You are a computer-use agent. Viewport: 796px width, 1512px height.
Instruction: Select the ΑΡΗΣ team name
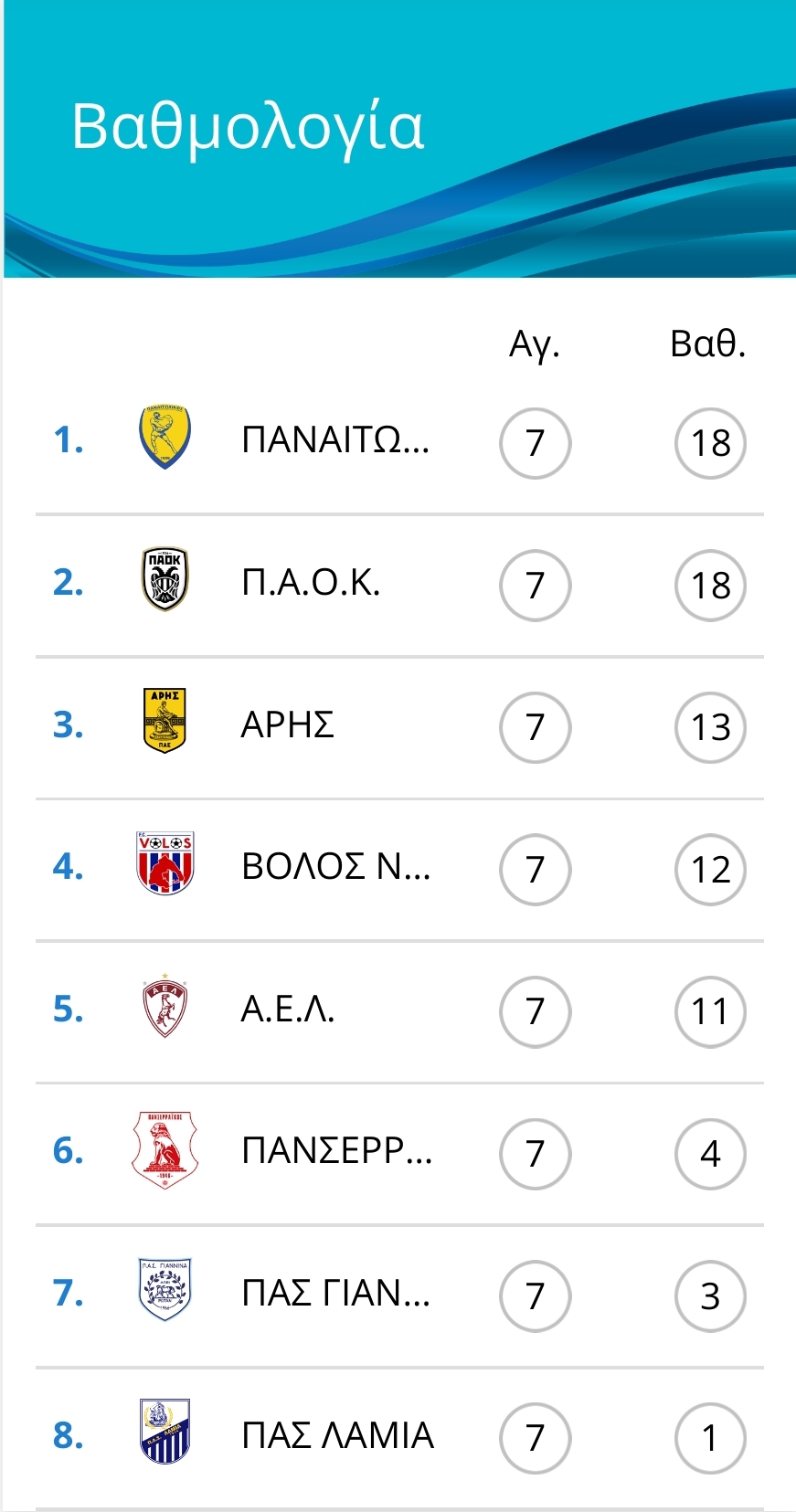[288, 725]
